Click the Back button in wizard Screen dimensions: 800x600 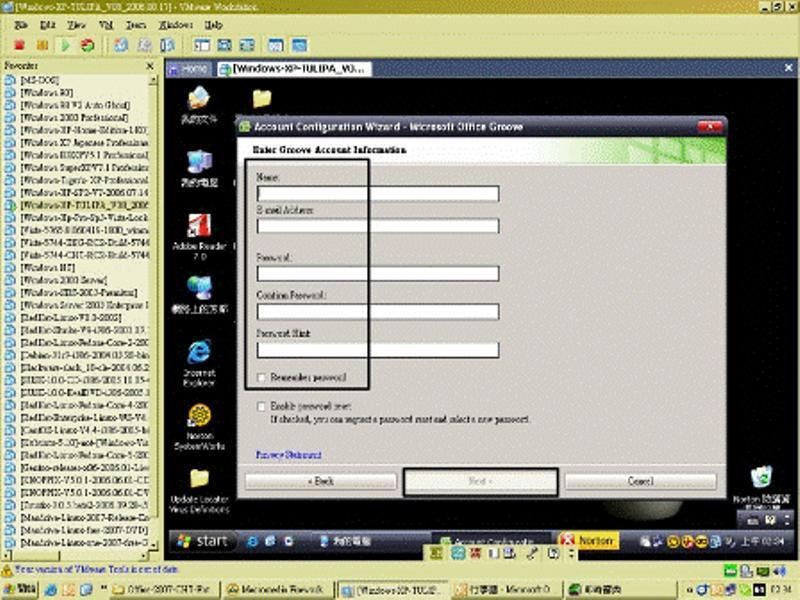point(321,481)
